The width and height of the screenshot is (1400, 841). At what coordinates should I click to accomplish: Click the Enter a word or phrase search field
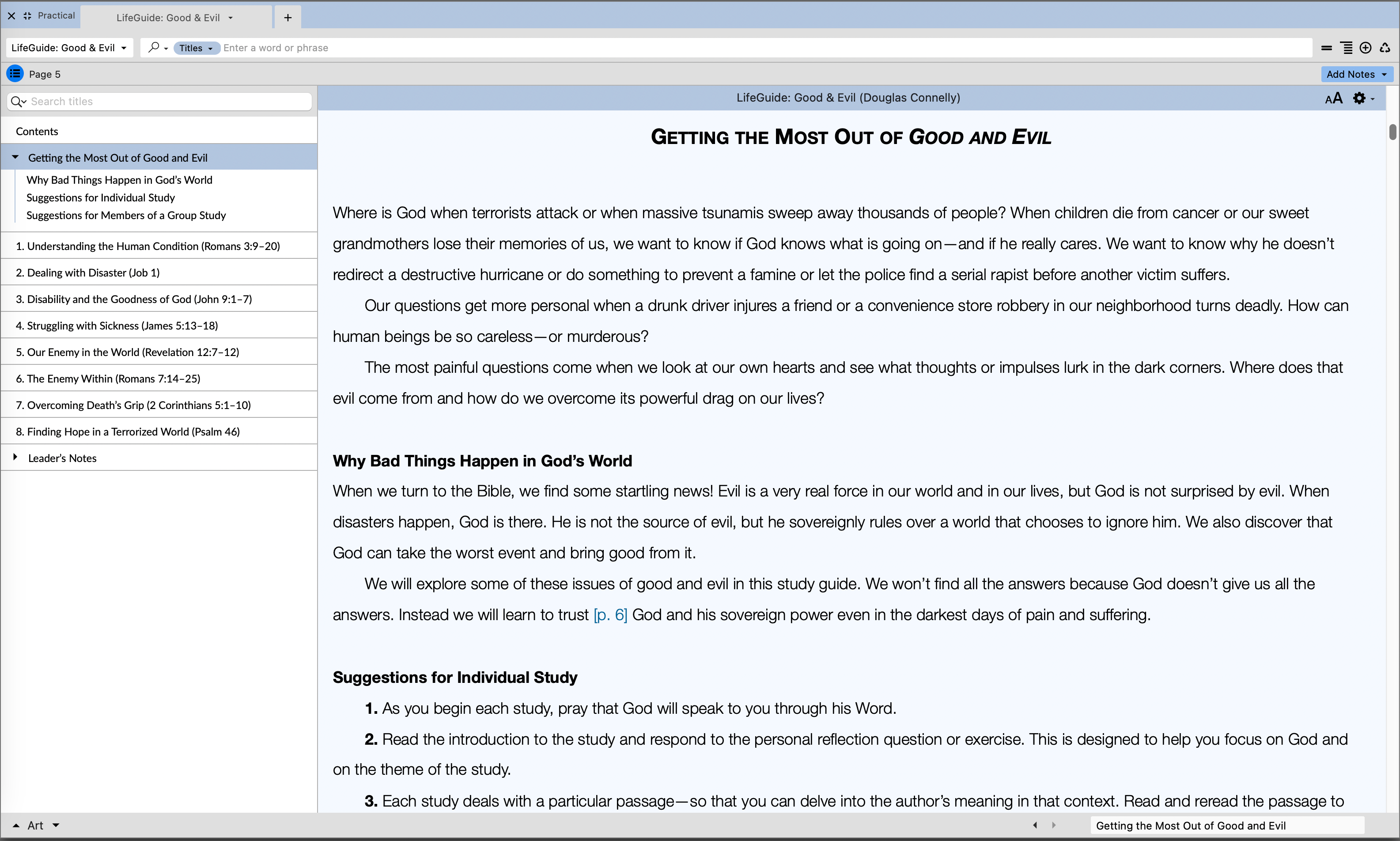coord(765,48)
